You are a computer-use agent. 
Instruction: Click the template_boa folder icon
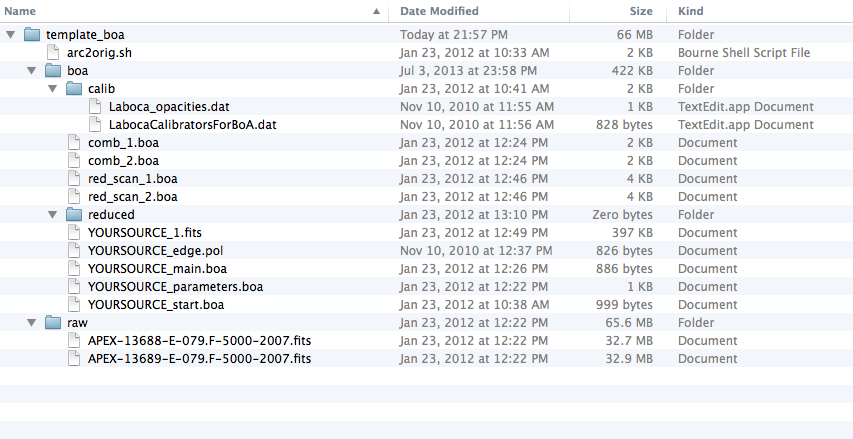tap(33, 35)
